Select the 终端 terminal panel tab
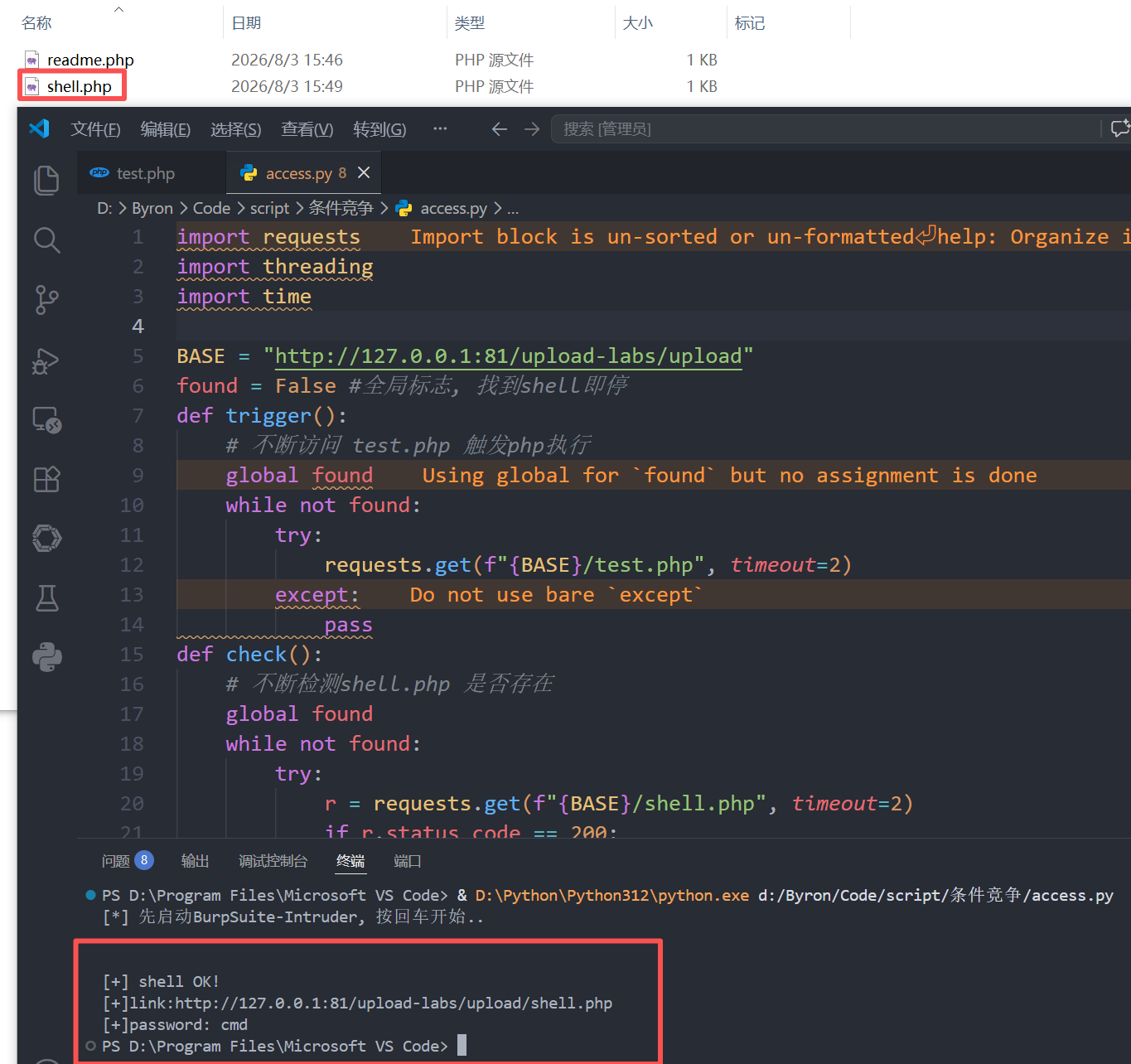Screen dimensions: 1131x1064 coord(350,861)
